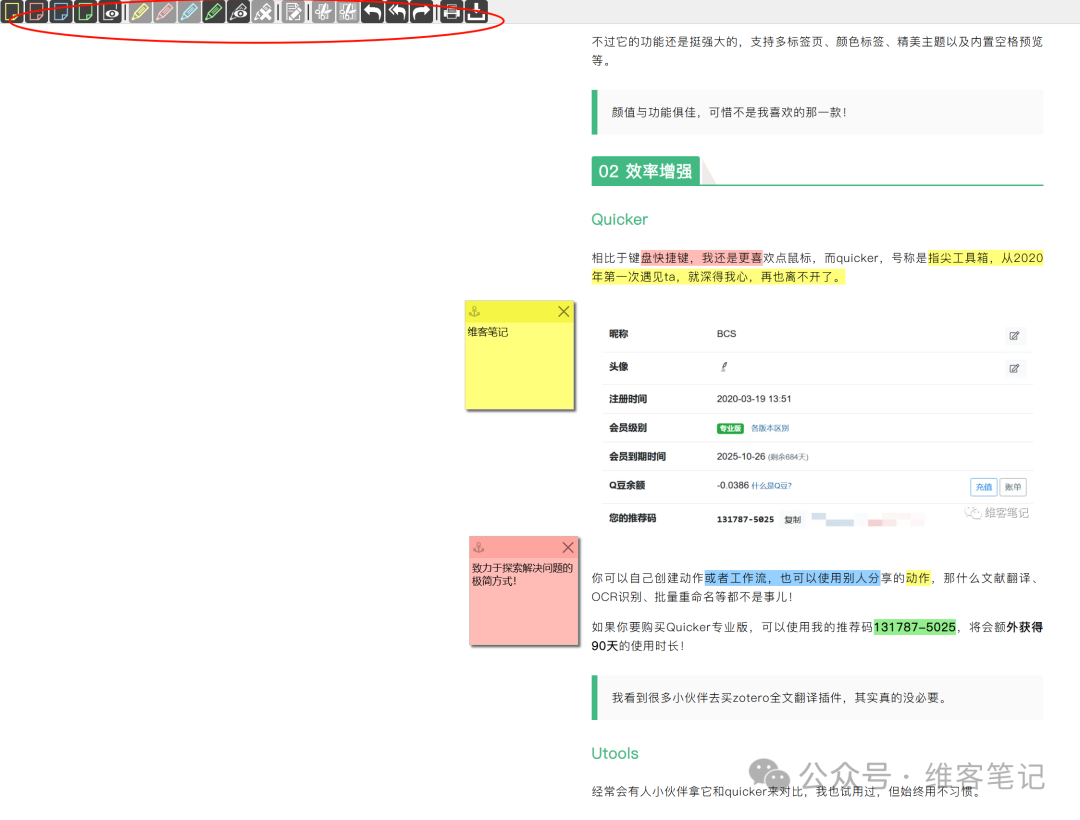
Task: Select the blue highlighter pen
Action: coord(189,12)
